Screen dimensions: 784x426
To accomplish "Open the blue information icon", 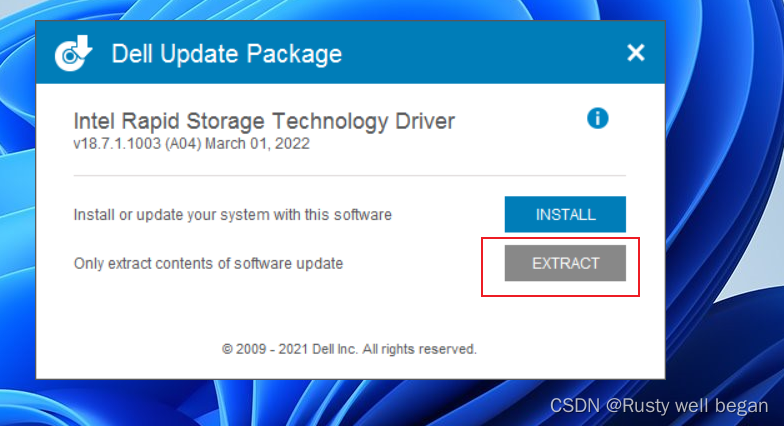I will pos(598,119).
